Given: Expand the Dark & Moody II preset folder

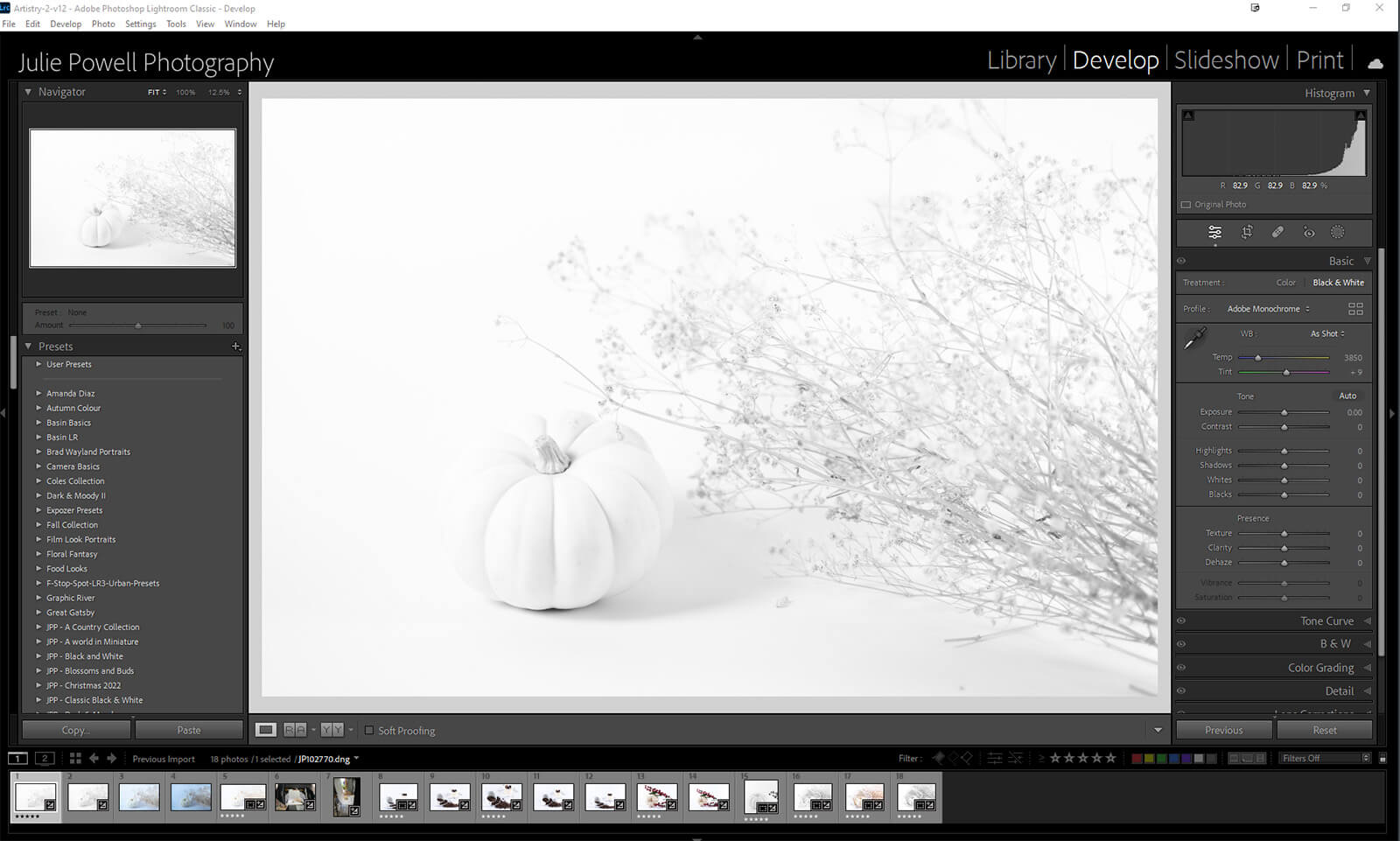Looking at the screenshot, I should (x=38, y=495).
